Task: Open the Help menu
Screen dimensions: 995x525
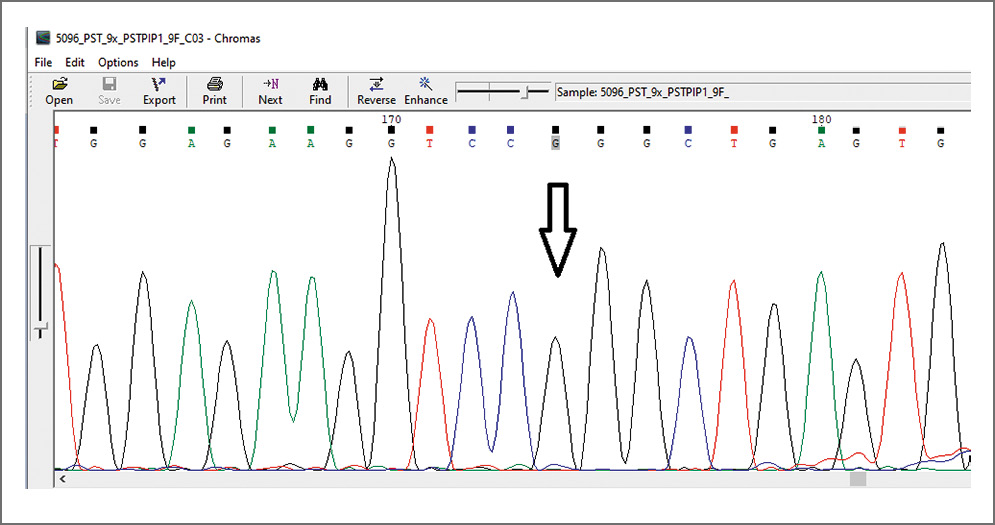Action: click(x=163, y=62)
